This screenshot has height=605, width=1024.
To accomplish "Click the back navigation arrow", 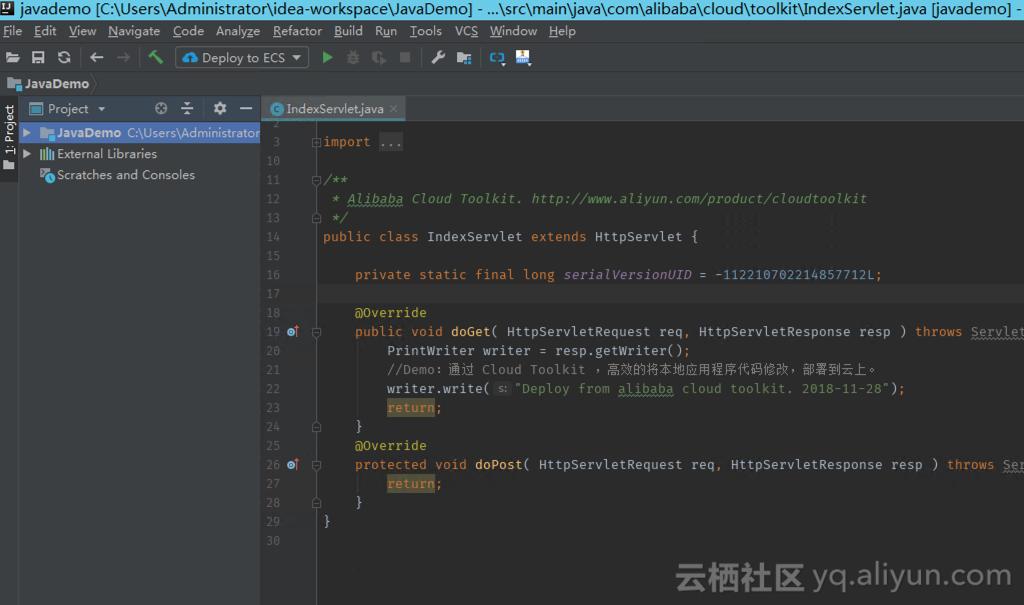I will [96, 58].
